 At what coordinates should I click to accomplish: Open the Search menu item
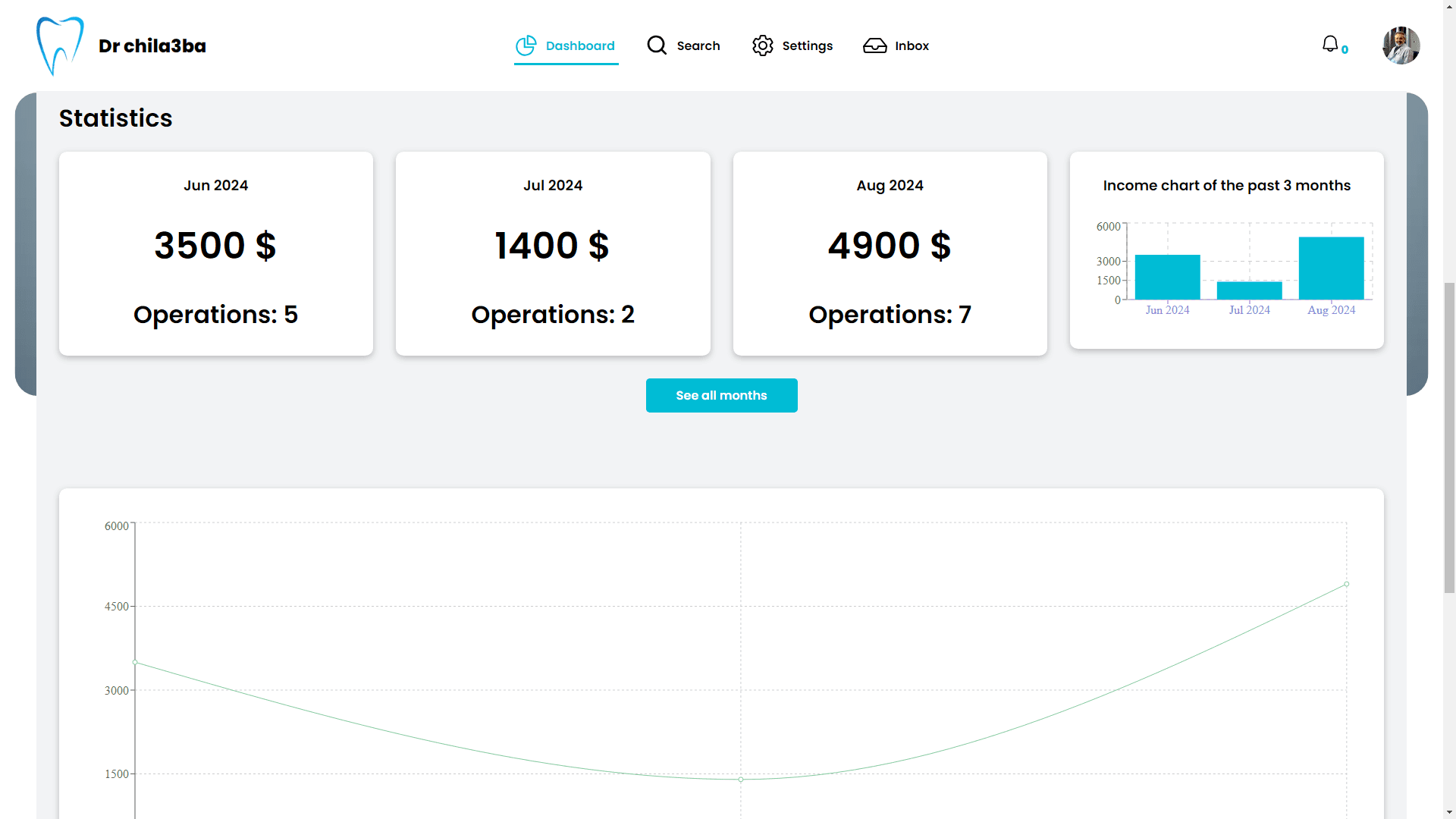point(698,45)
